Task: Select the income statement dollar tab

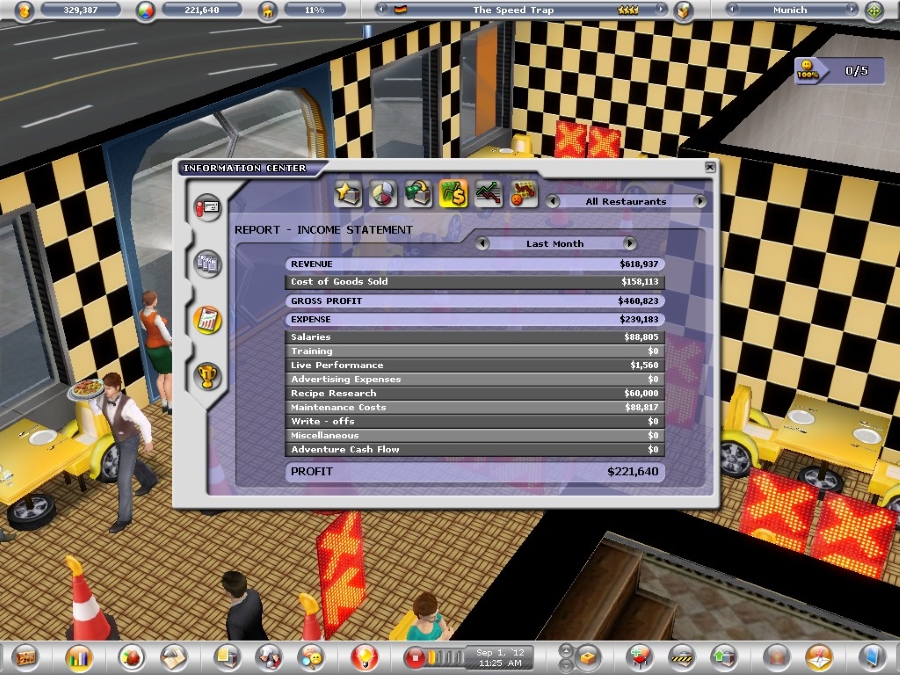Action: 453,193
